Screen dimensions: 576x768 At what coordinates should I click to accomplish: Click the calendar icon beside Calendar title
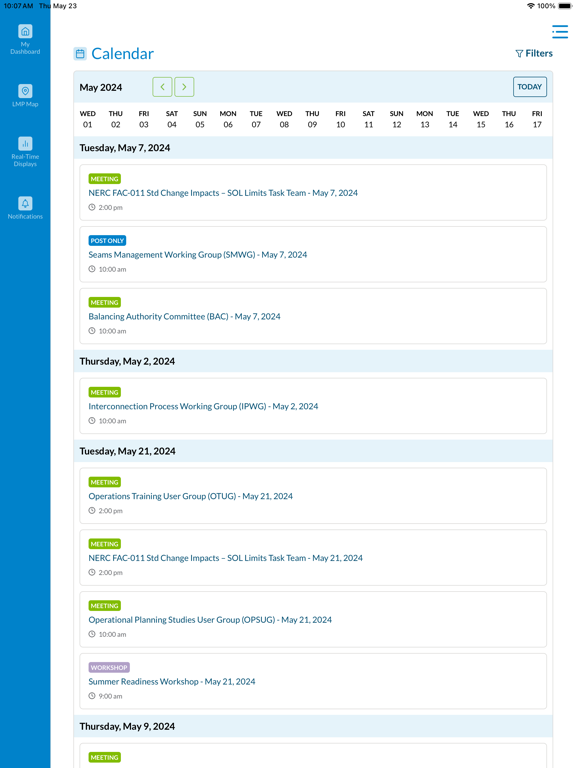[x=80, y=54]
